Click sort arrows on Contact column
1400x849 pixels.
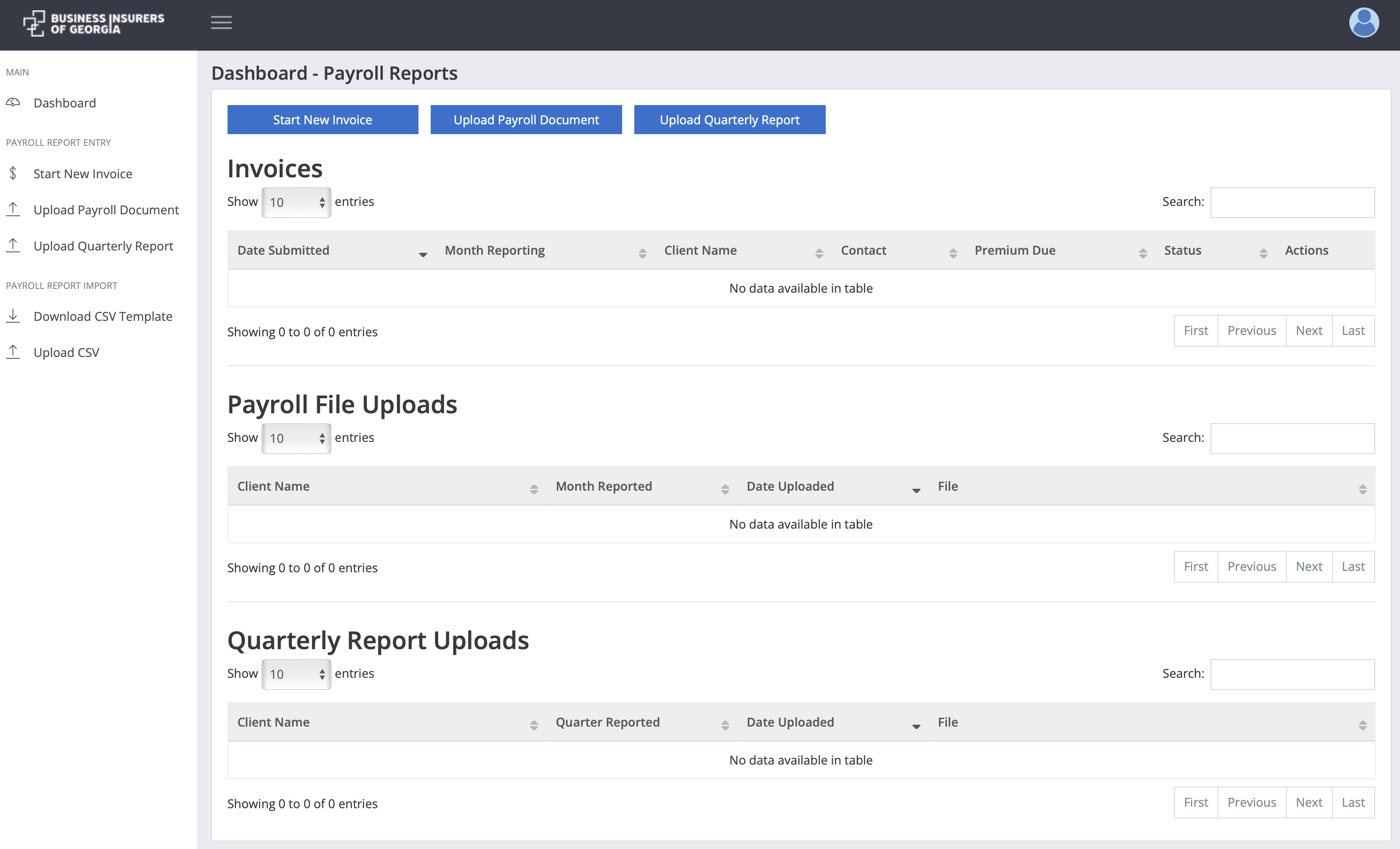click(953, 253)
